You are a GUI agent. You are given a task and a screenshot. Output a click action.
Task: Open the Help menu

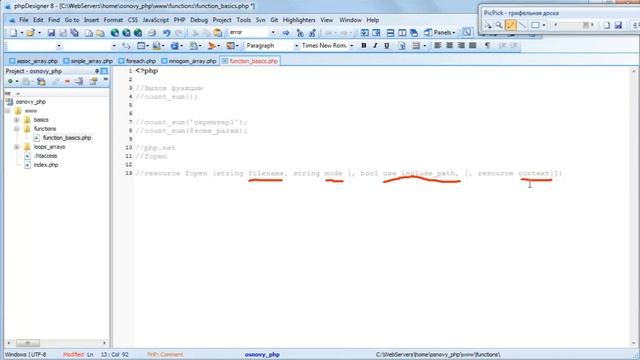372,20
